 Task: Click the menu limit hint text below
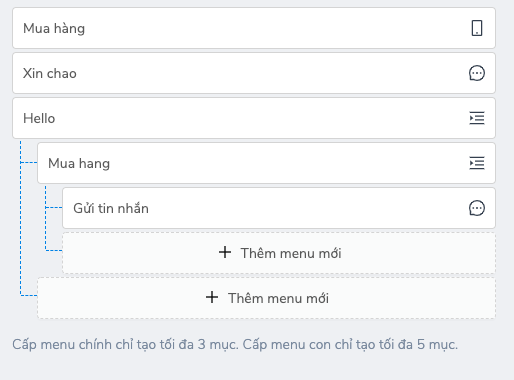(235, 344)
